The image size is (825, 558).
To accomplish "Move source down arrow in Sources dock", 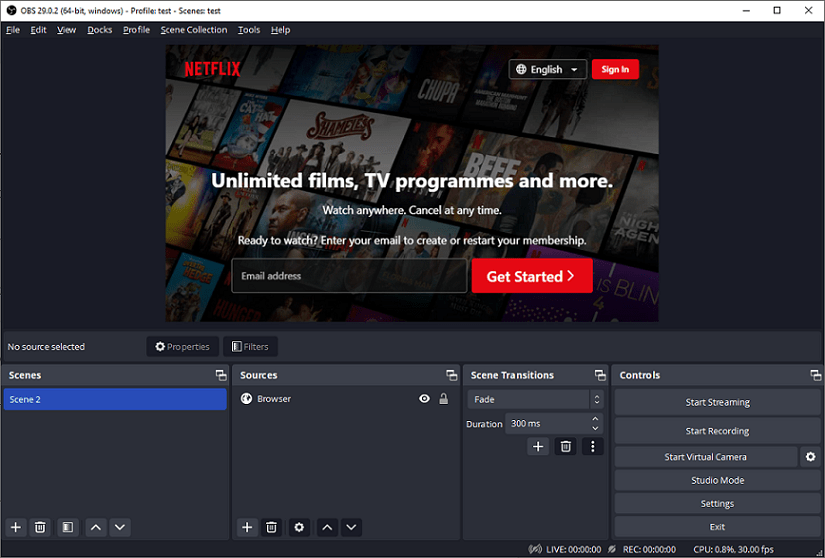I will point(351,527).
